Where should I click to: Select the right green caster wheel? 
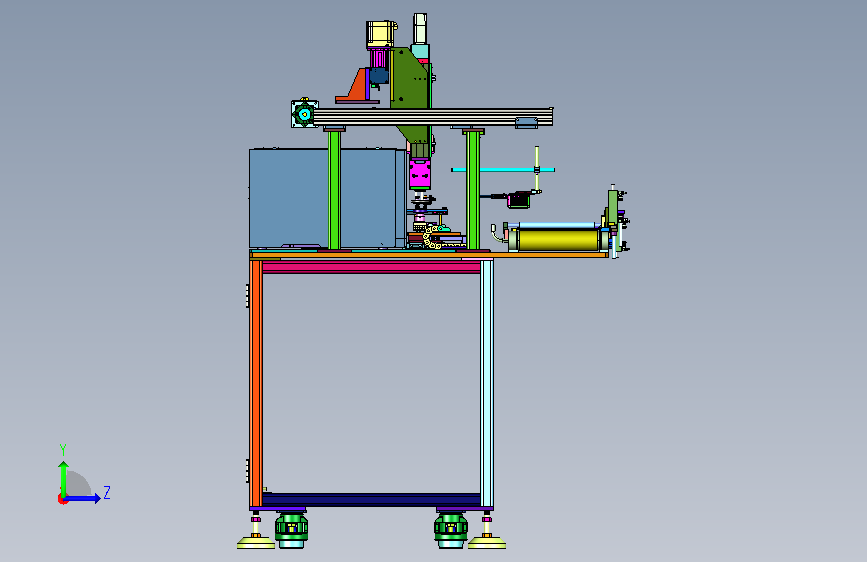pos(451,530)
